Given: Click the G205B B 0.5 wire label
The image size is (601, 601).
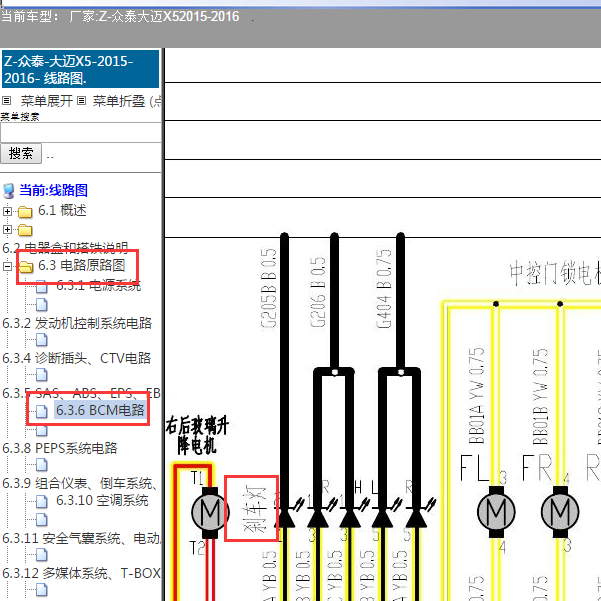Looking at the screenshot, I should [x=268, y=288].
